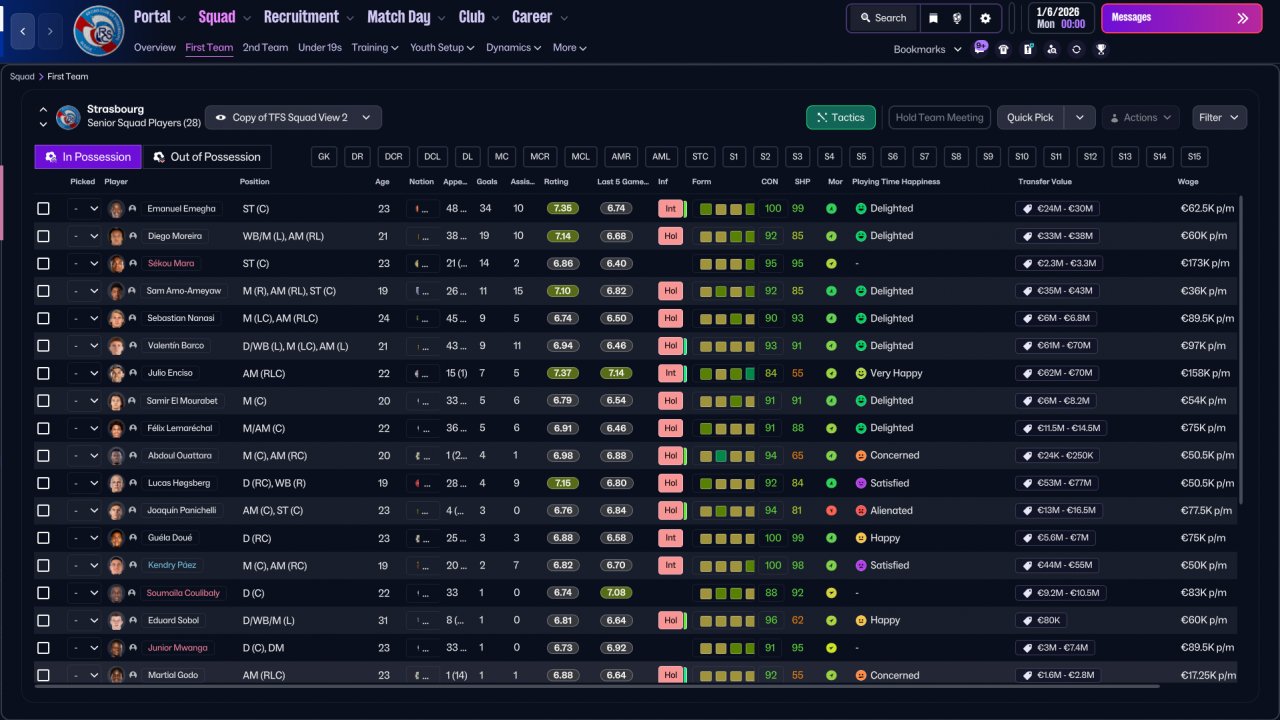Screen dimensions: 1280x720
Task: Open the Actions dropdown
Action: click(x=1140, y=117)
